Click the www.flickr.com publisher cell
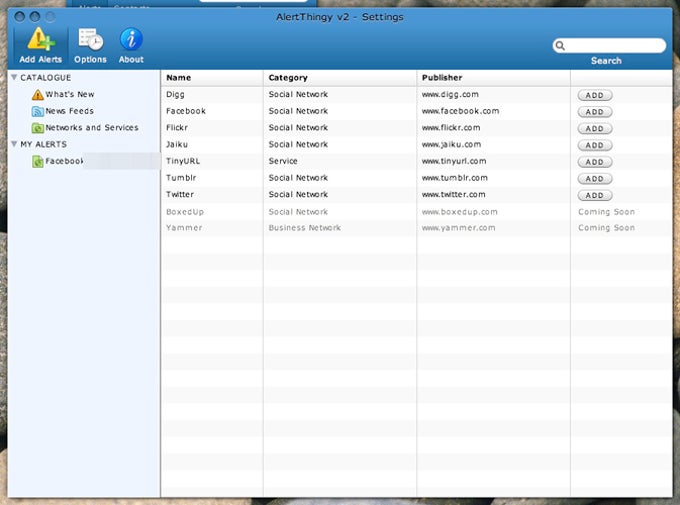Viewport: 680px width, 505px height. tap(451, 128)
